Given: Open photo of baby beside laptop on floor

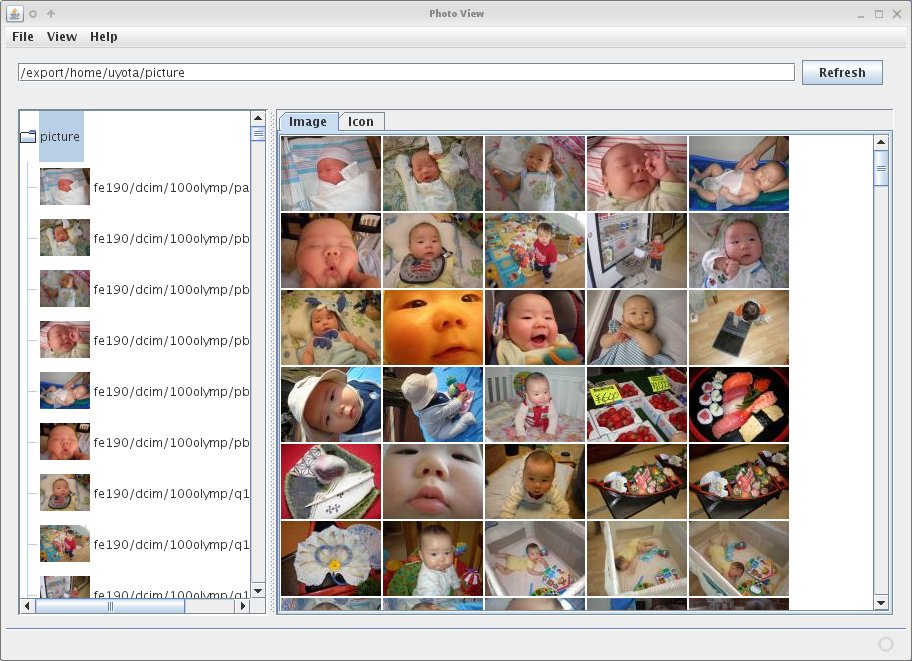Looking at the screenshot, I should click(x=739, y=327).
